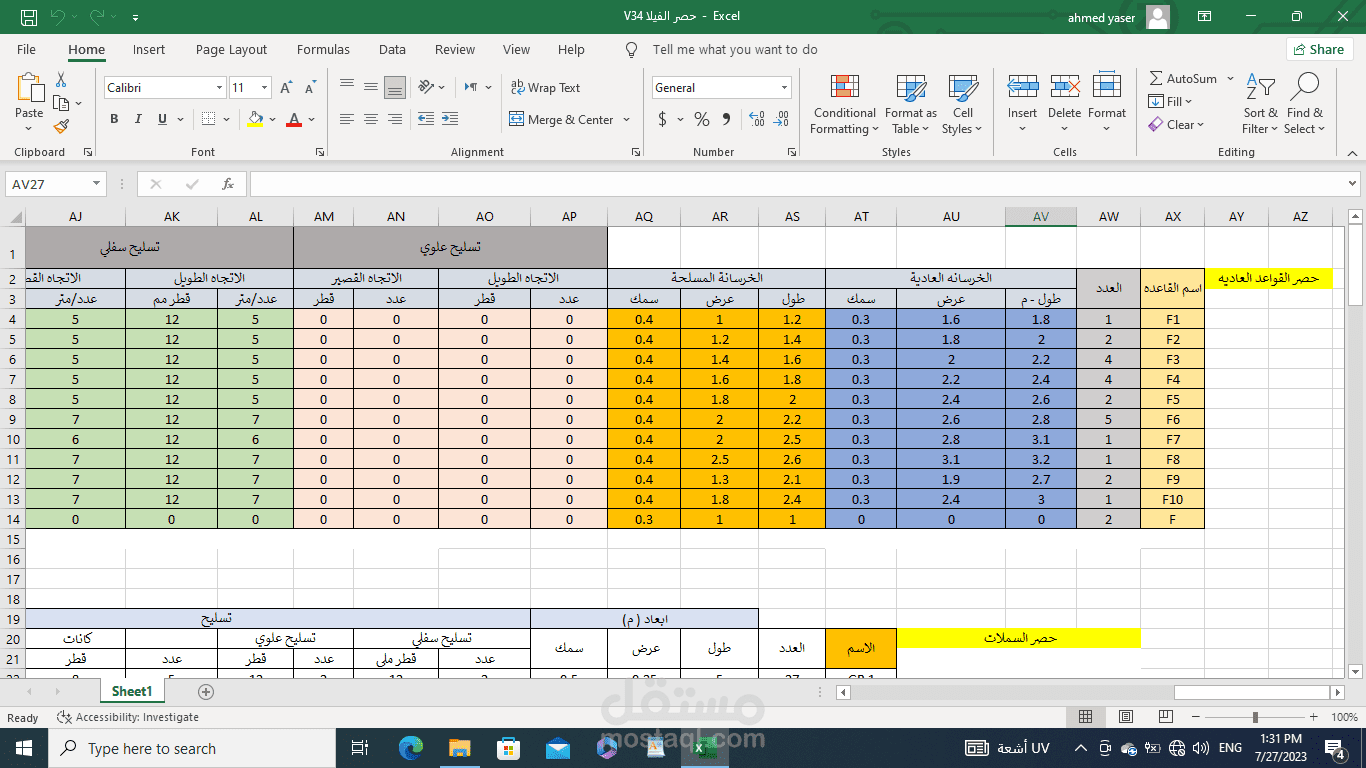
Task: Click Comma Style icon
Action: [727, 120]
